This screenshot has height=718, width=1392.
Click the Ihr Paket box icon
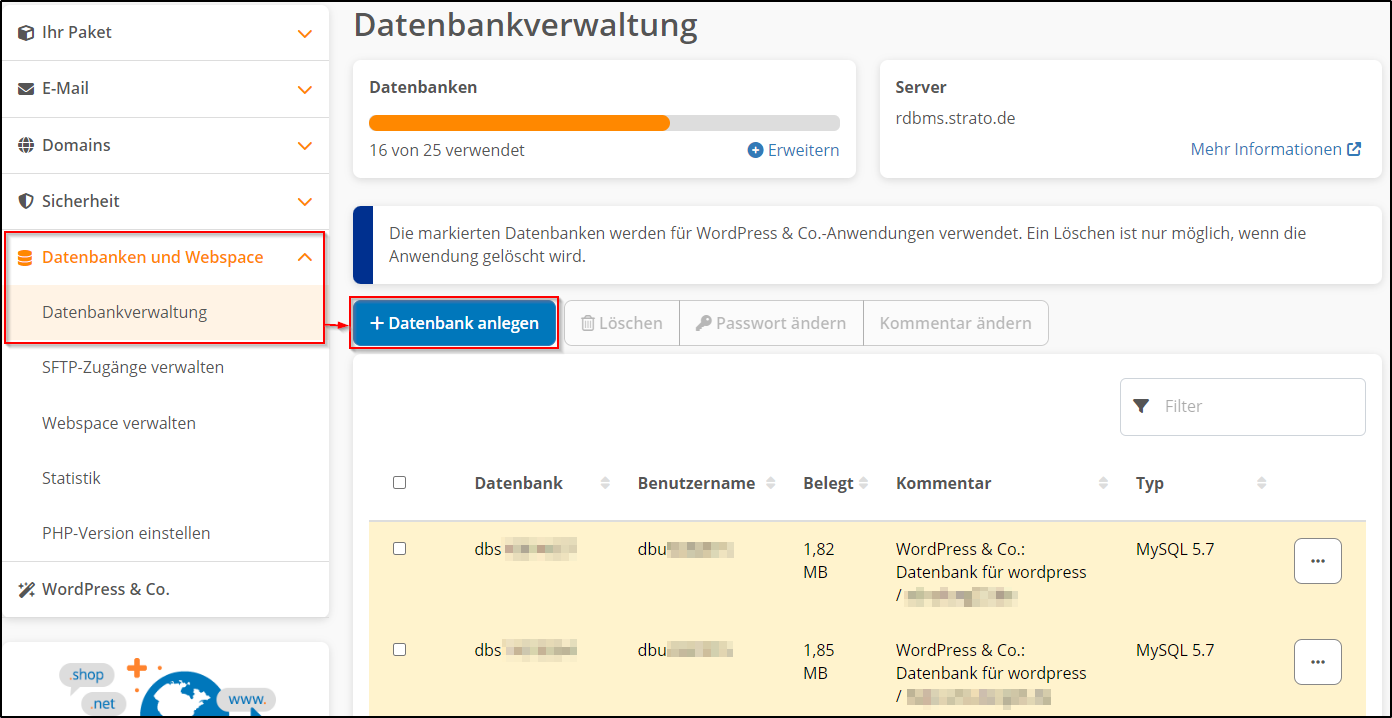[26, 33]
